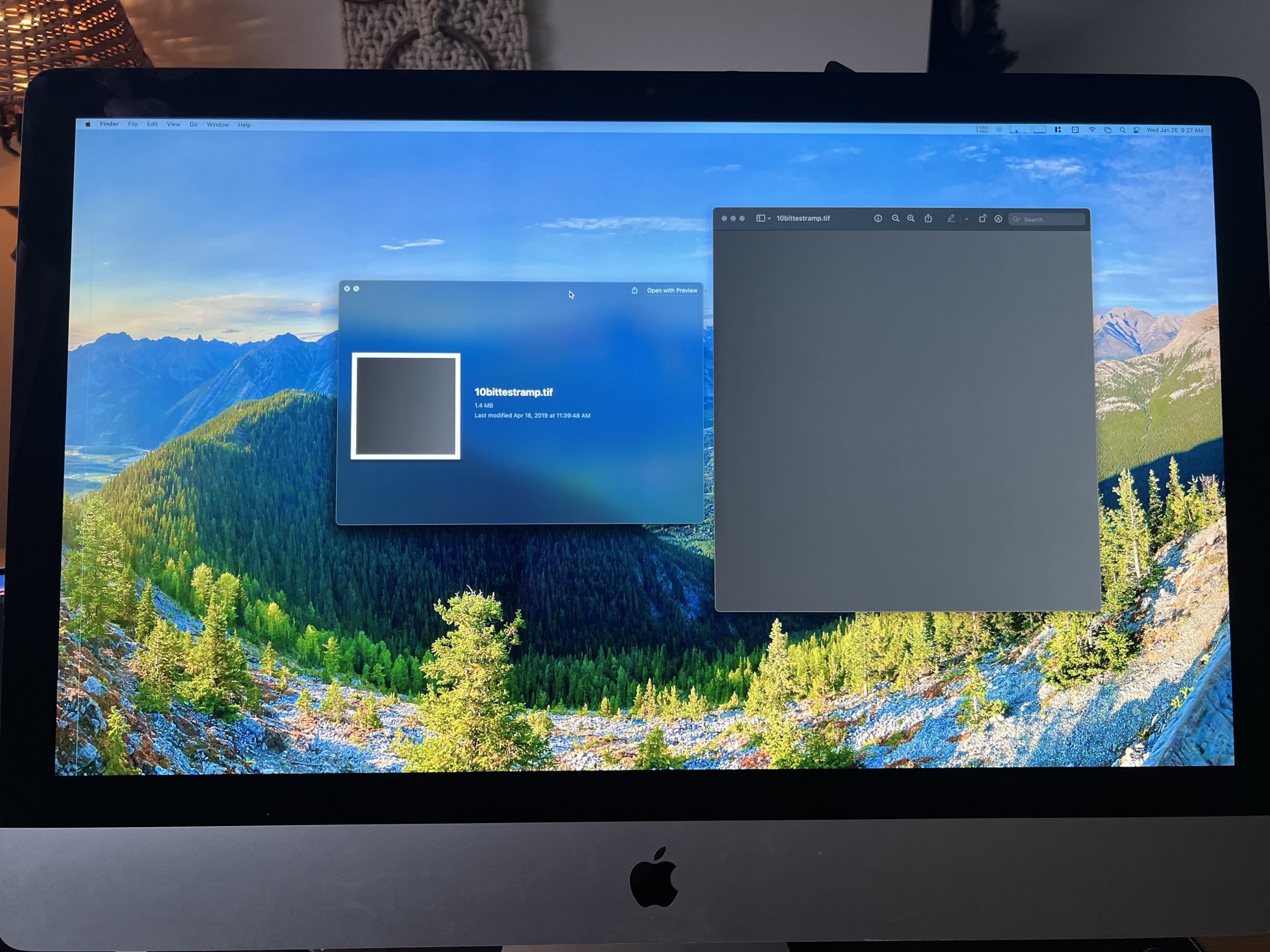
Task: Open Spotlight search in the menu bar
Action: (1123, 130)
